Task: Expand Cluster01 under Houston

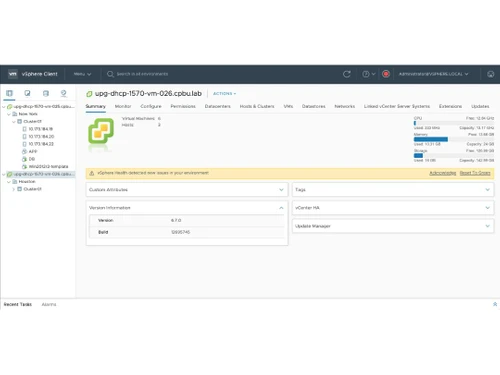Action: point(14,189)
